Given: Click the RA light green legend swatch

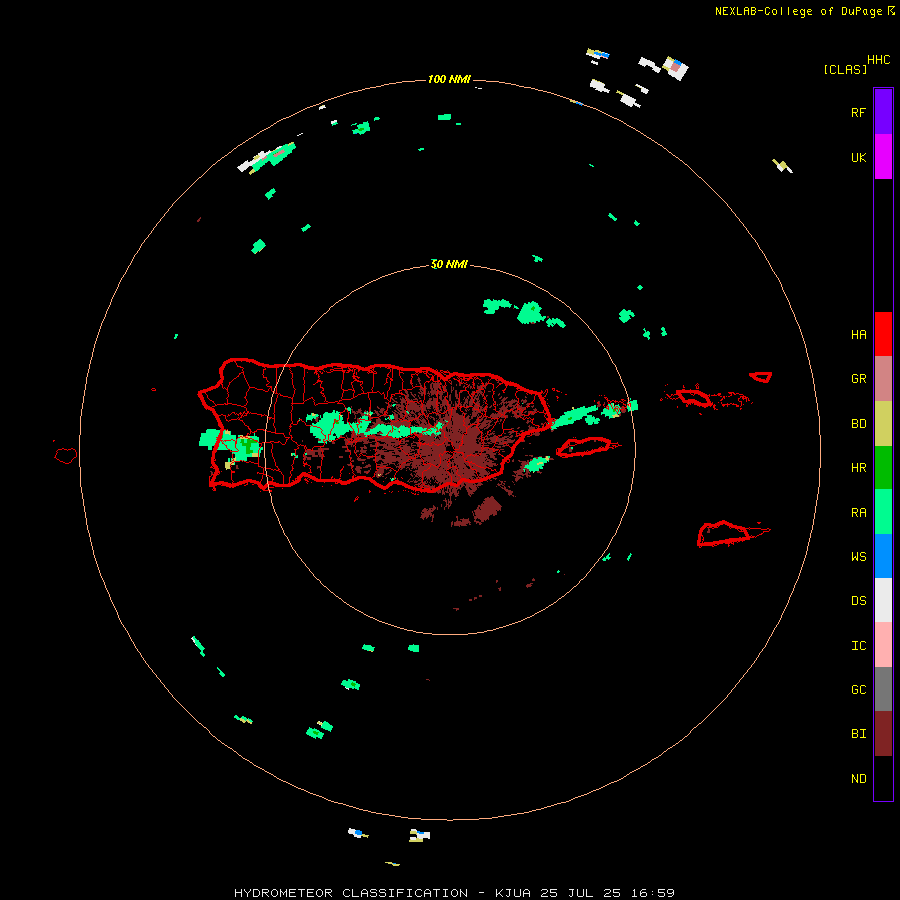Looking at the screenshot, I should click(x=883, y=512).
